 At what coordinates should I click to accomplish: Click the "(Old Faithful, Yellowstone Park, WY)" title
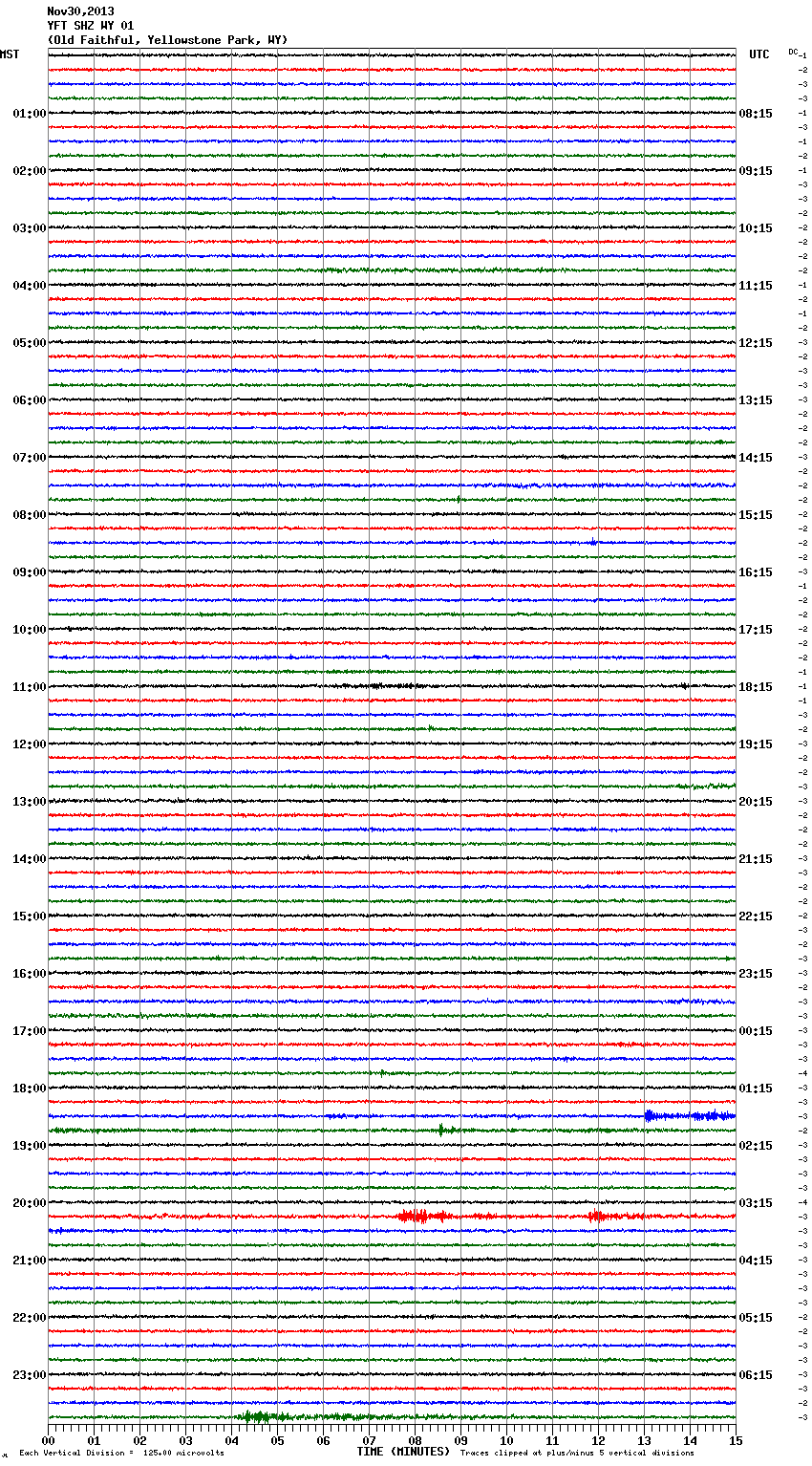[167, 40]
